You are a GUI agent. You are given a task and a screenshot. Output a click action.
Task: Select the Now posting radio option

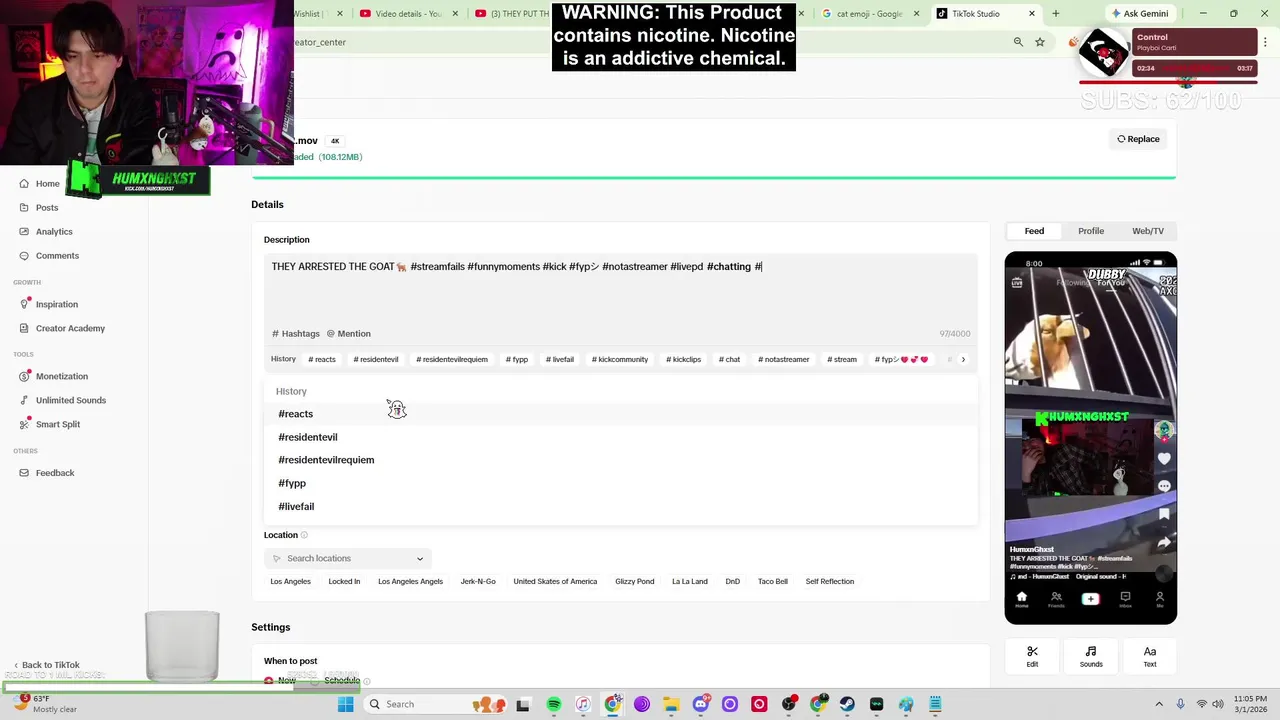point(280,681)
